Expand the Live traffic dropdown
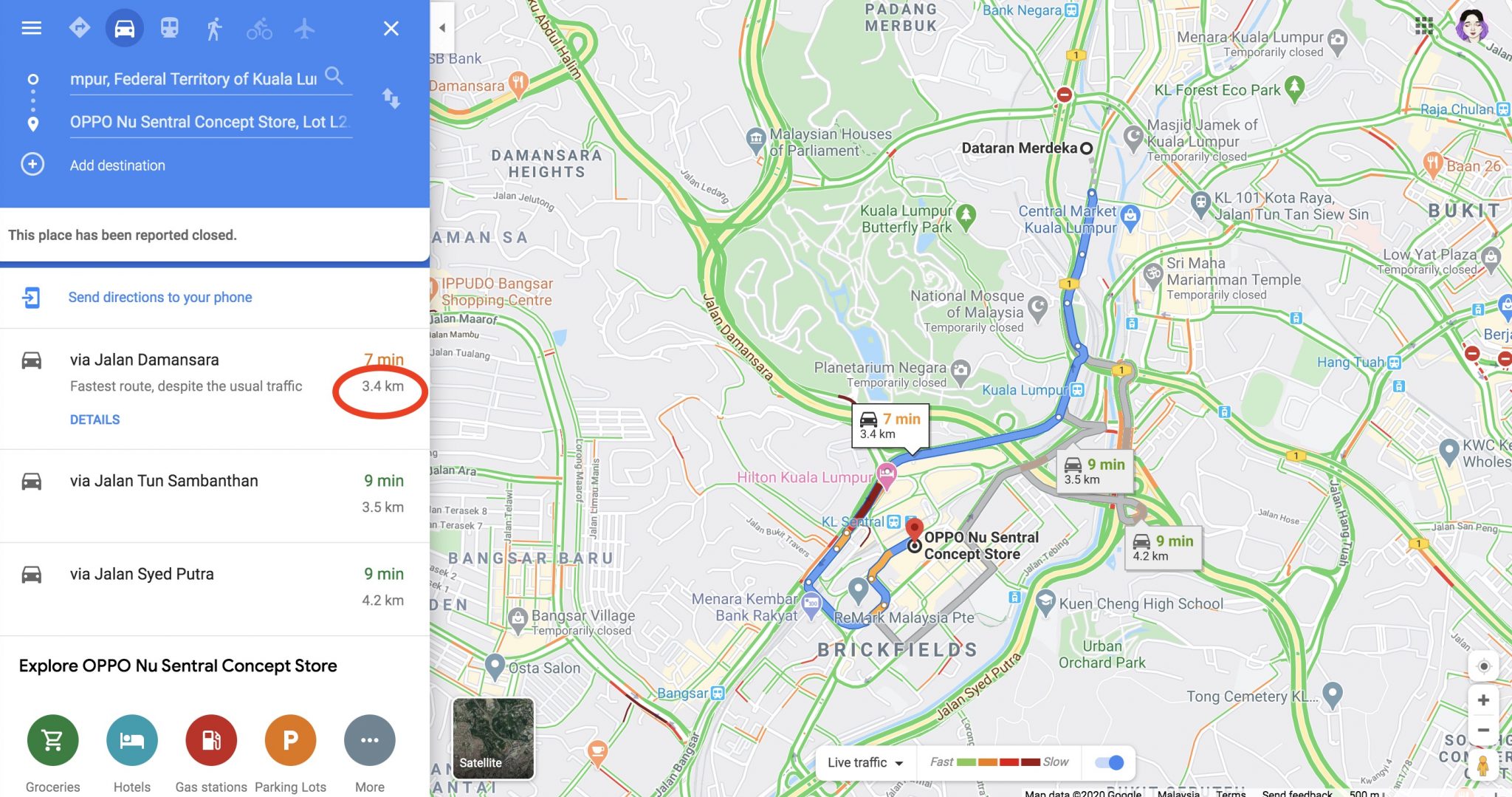Image resolution: width=1512 pixels, height=797 pixels. point(865,762)
